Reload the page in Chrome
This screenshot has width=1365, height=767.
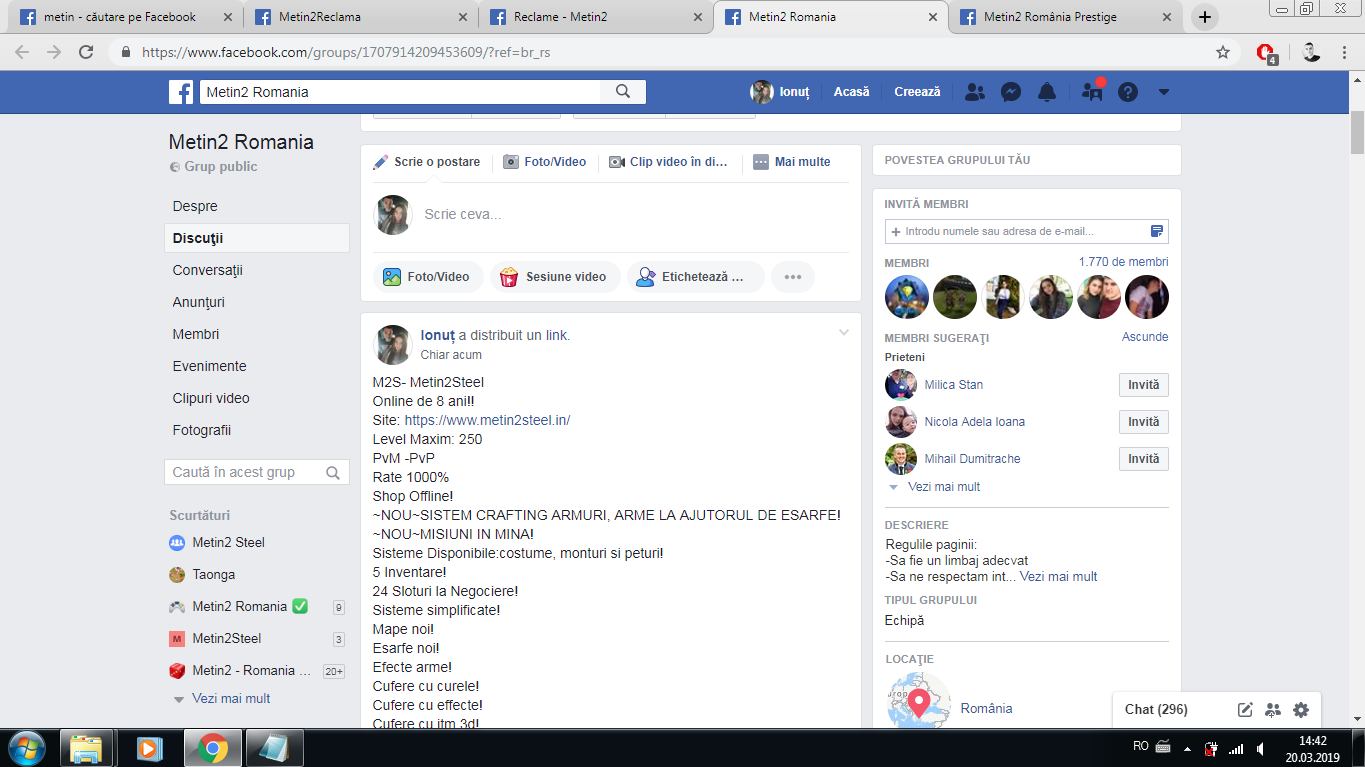point(86,52)
